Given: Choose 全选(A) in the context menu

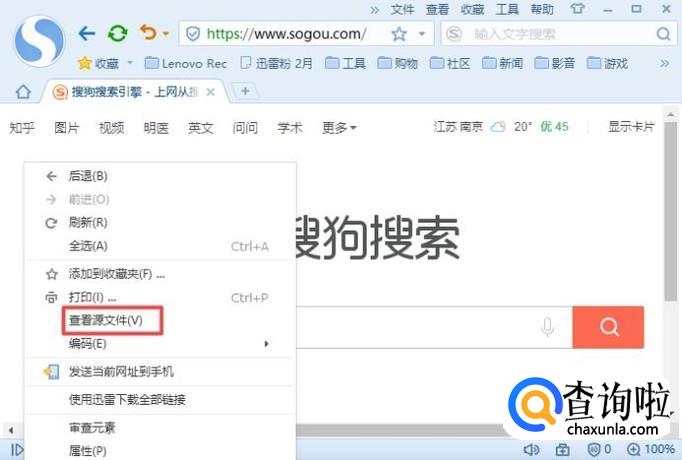Looking at the screenshot, I should 161,246.
